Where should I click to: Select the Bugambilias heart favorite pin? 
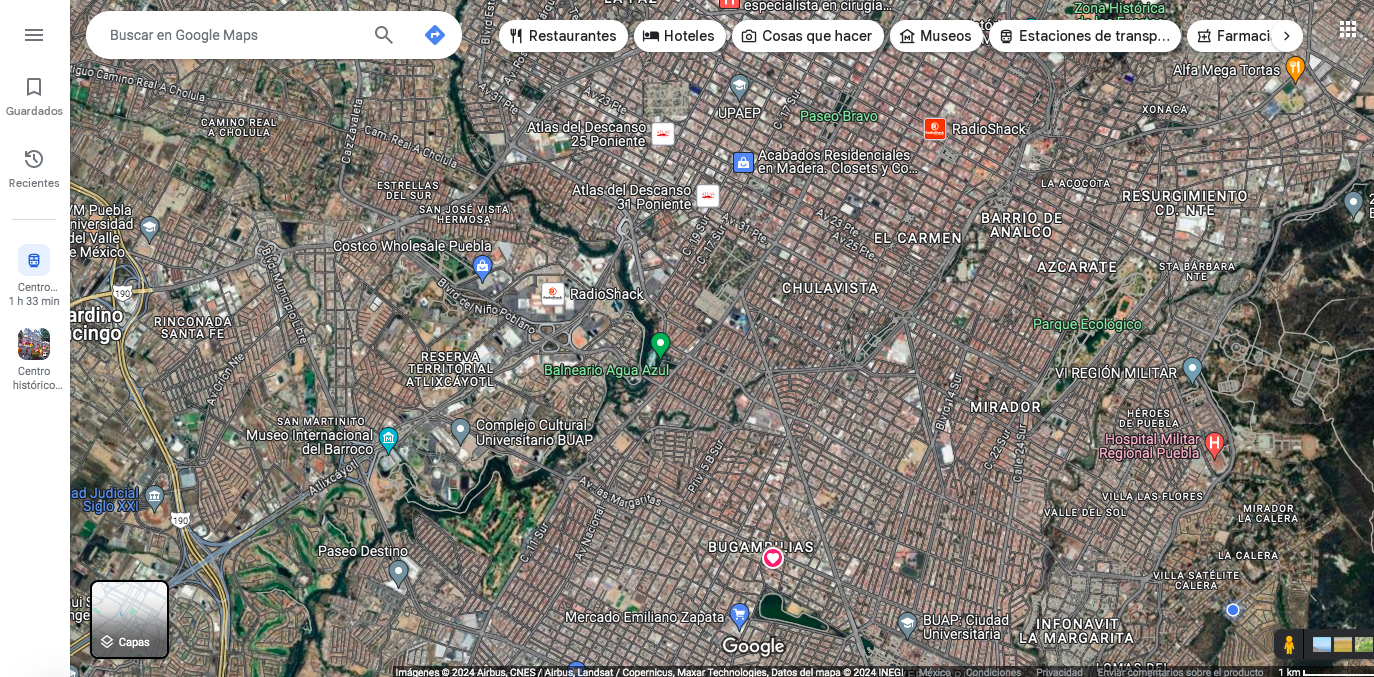click(x=773, y=558)
